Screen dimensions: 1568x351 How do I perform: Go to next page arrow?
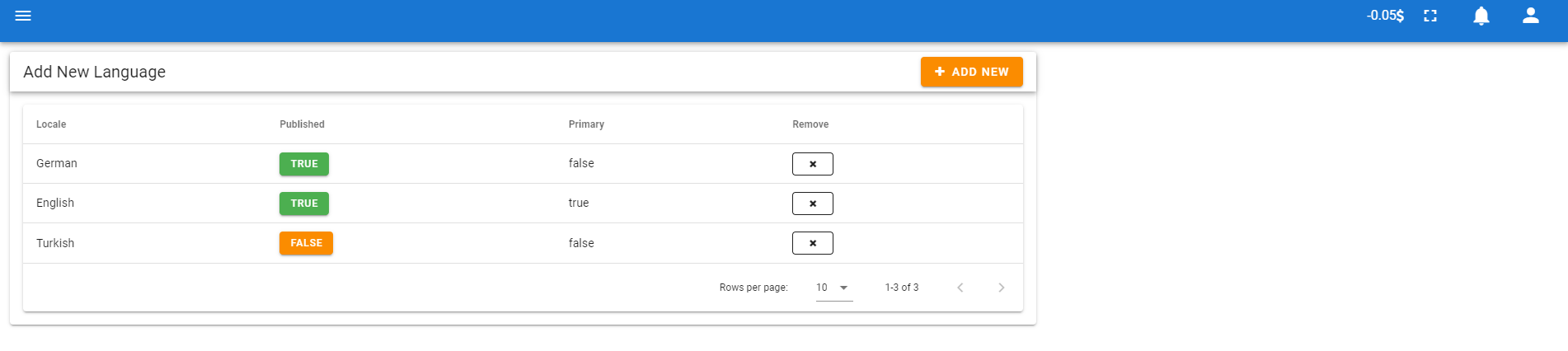pyautogui.click(x=1002, y=288)
